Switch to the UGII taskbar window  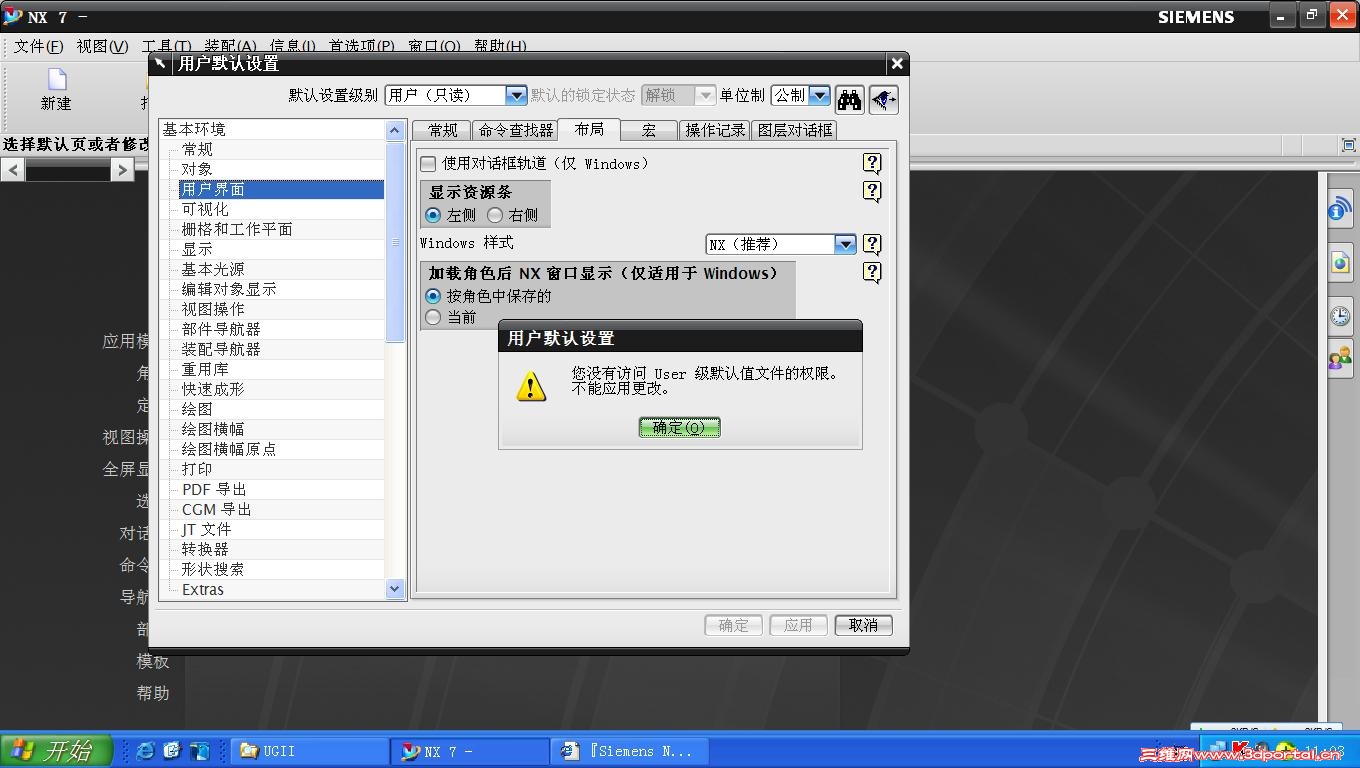tap(310, 751)
